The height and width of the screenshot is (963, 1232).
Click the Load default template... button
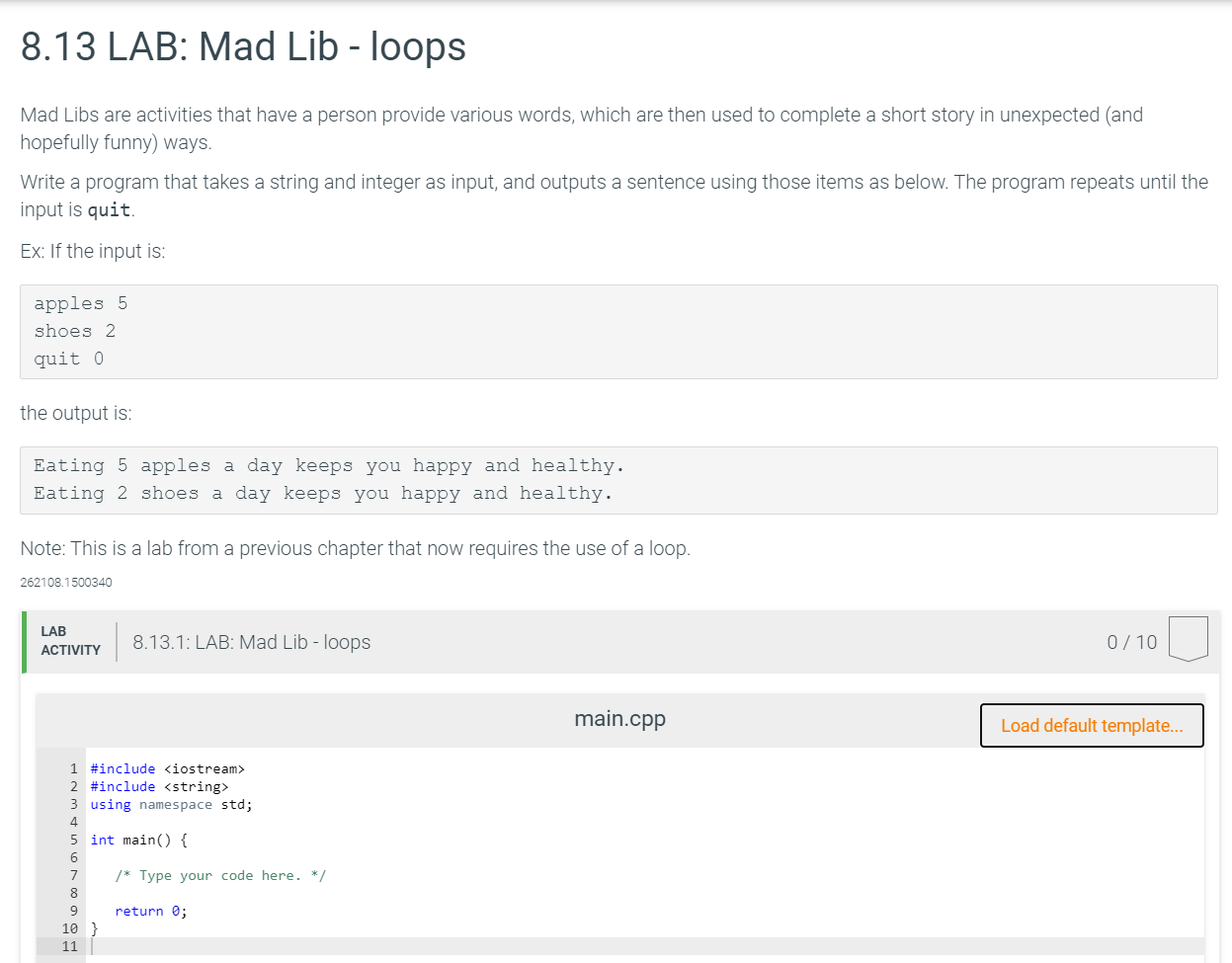coord(1091,725)
